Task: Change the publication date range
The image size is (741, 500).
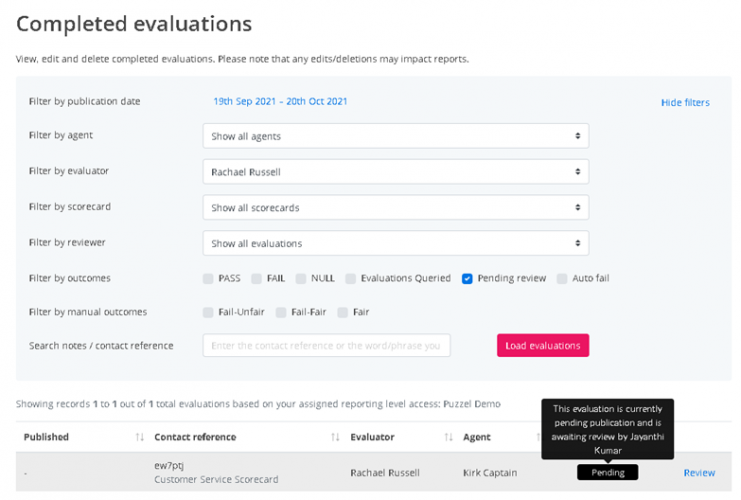Action: coord(280,101)
